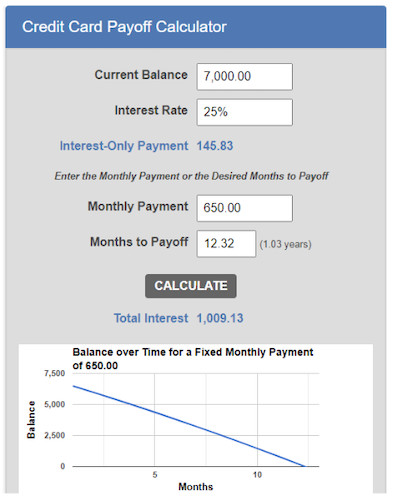Viewport: 396px width, 500px height.
Task: Click the Months to Payoff field
Action: (x=226, y=244)
